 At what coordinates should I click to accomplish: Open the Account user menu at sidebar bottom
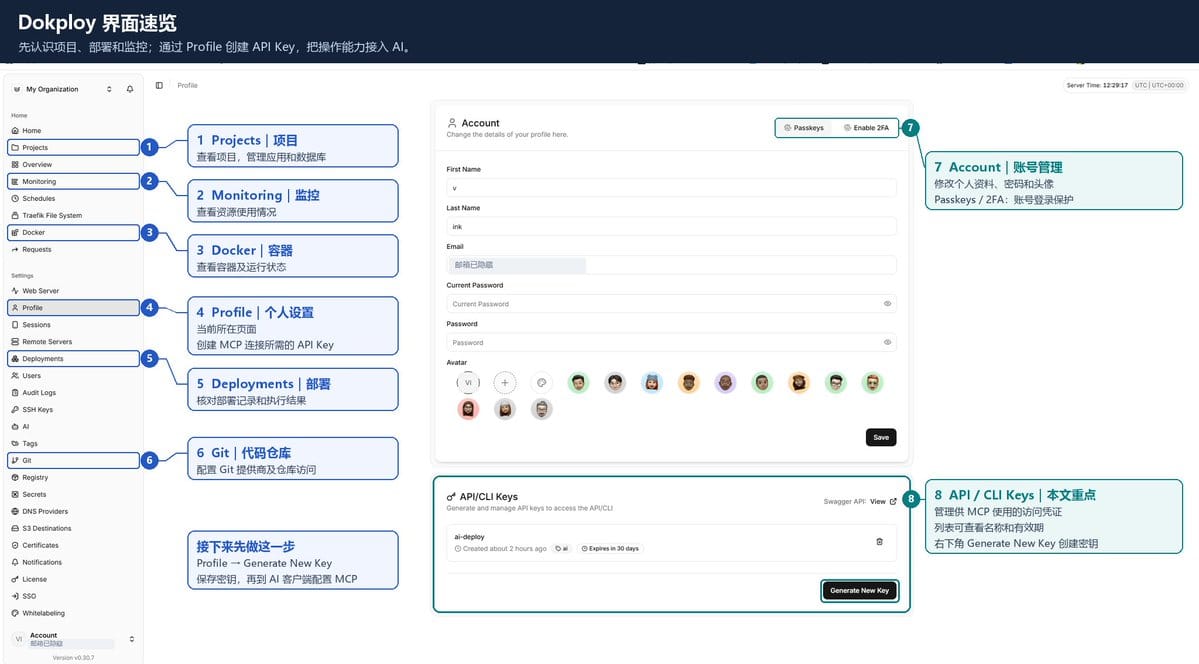pyautogui.click(x=73, y=639)
